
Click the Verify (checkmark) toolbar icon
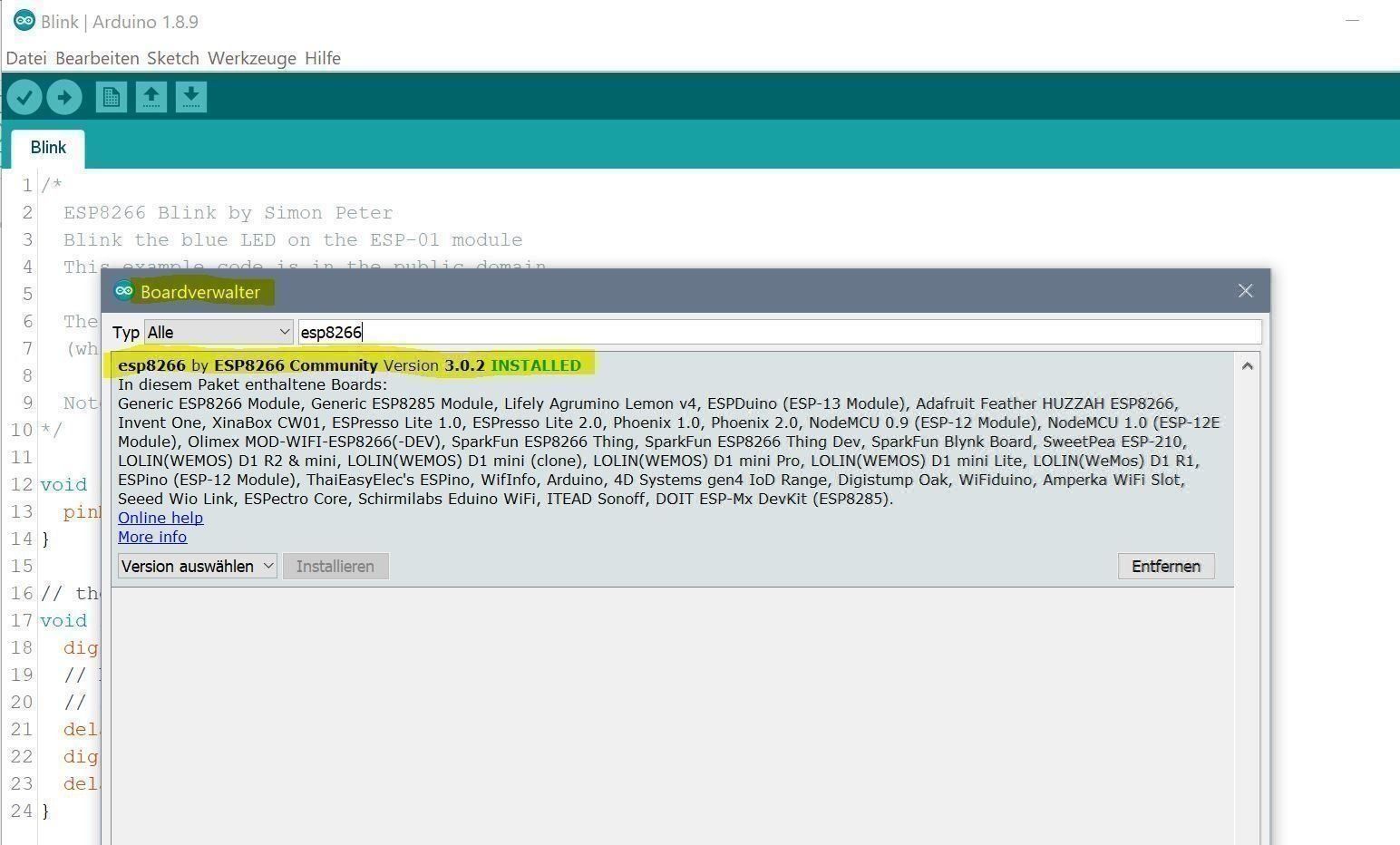(x=24, y=97)
